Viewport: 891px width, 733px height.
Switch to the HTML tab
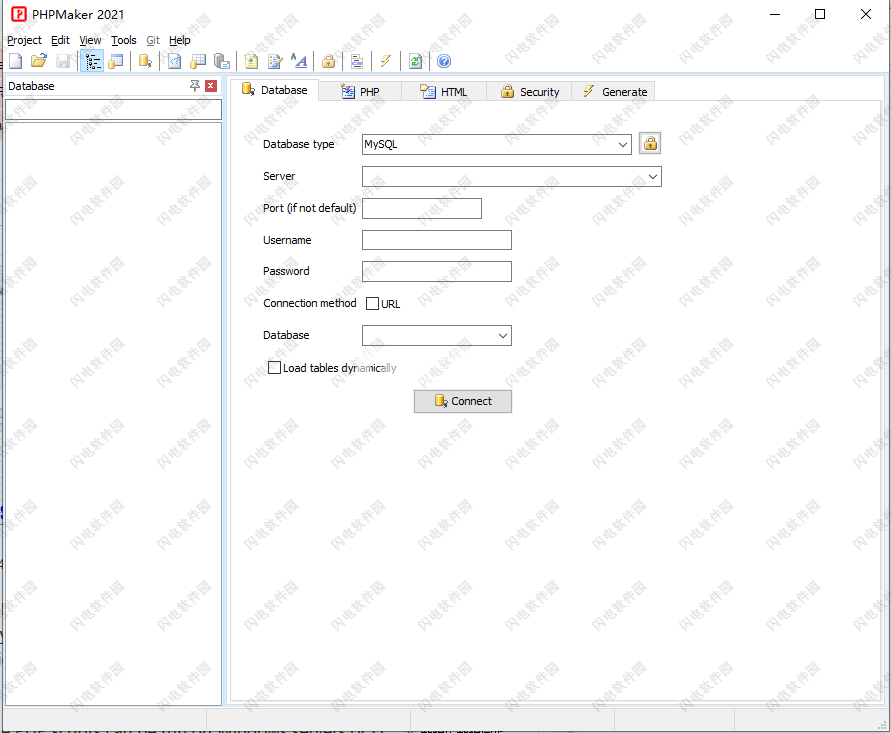(x=444, y=91)
